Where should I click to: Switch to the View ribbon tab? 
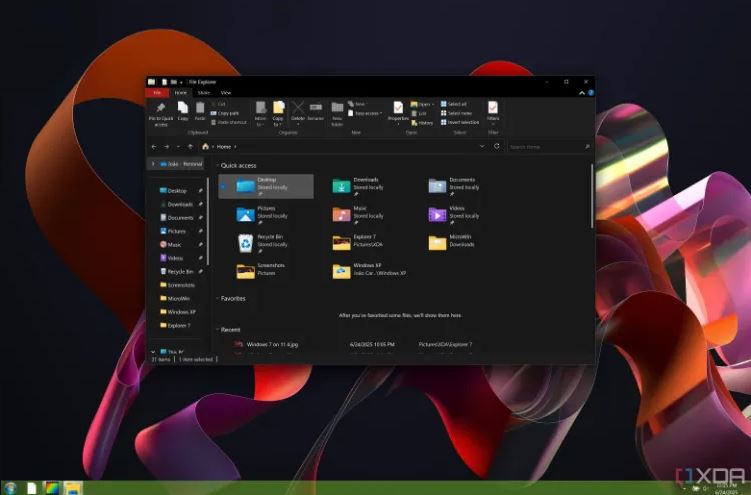tap(226, 92)
